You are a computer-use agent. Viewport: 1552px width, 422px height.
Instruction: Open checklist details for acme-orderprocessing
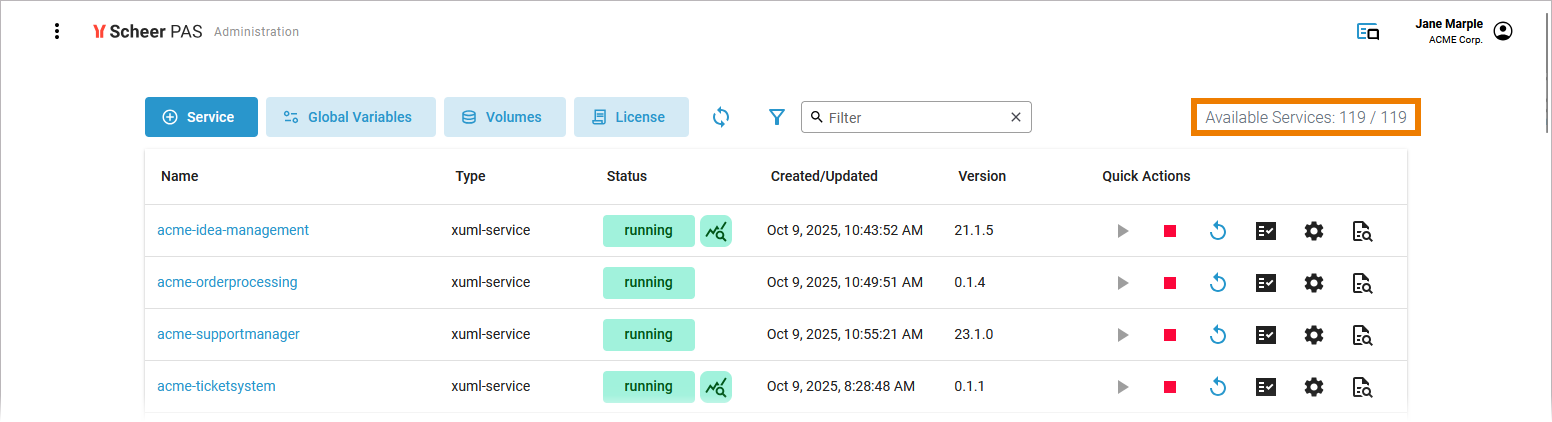(x=1265, y=283)
